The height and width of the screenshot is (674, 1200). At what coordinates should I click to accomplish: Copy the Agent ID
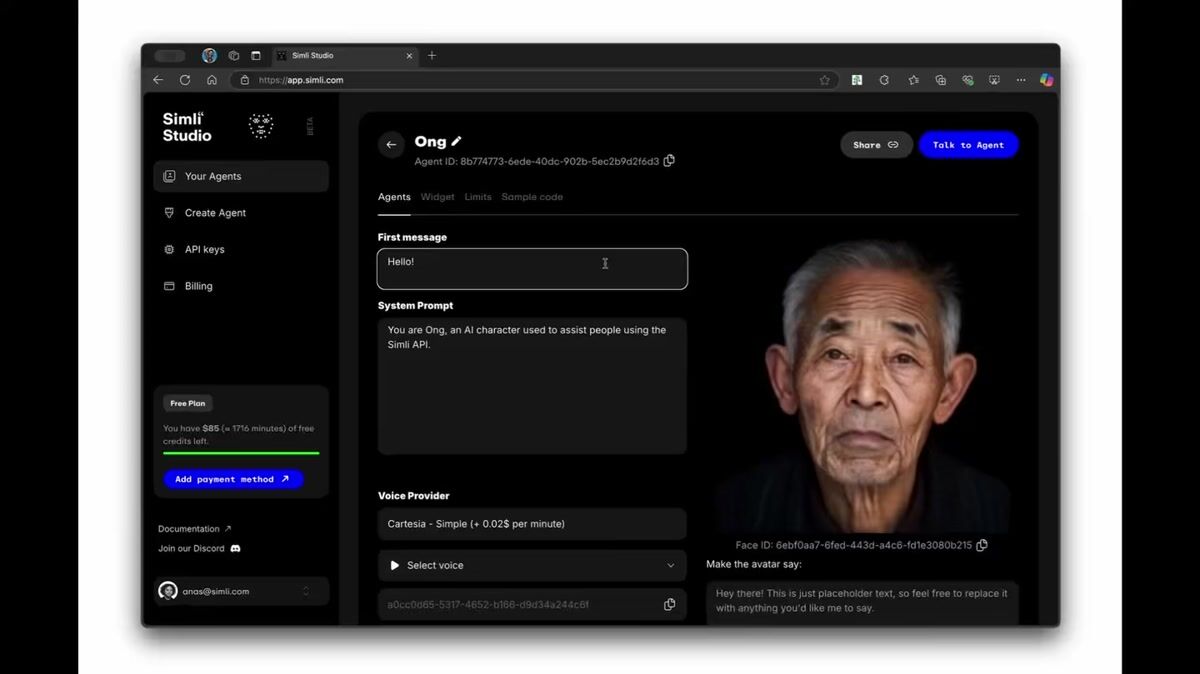click(x=669, y=161)
